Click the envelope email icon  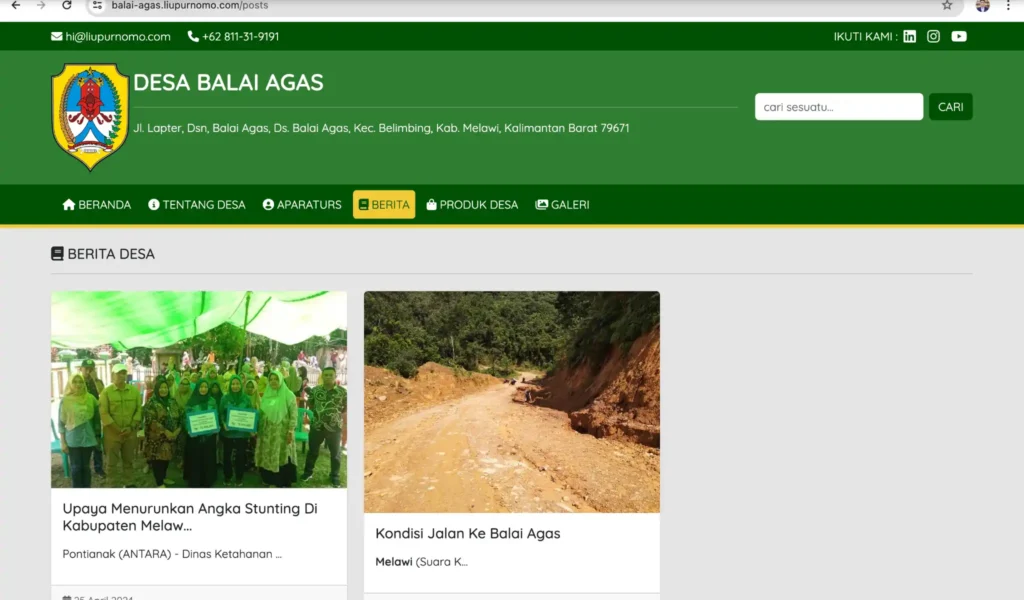[x=57, y=37]
